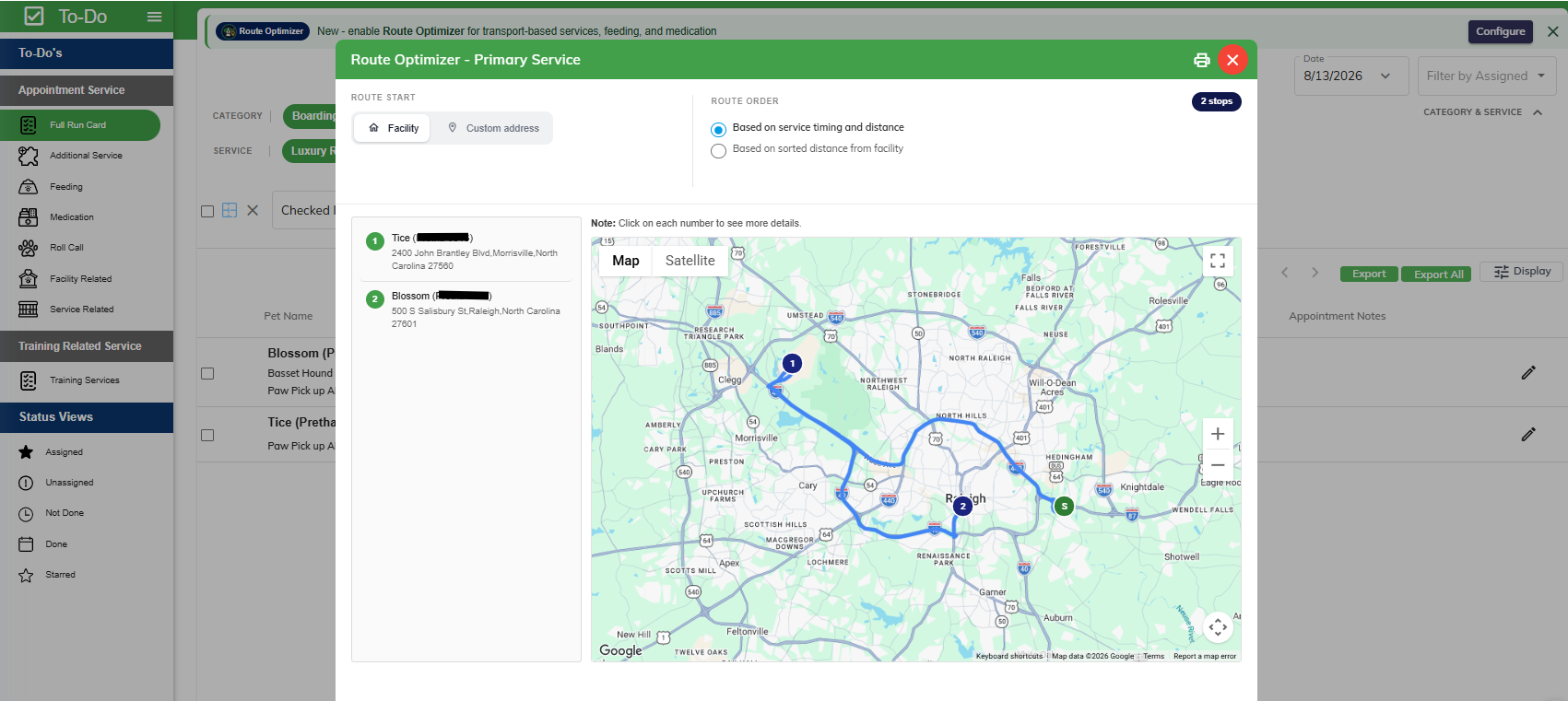Click the clear X icon in list toolbar
The width and height of the screenshot is (1568, 701).
pos(253,210)
